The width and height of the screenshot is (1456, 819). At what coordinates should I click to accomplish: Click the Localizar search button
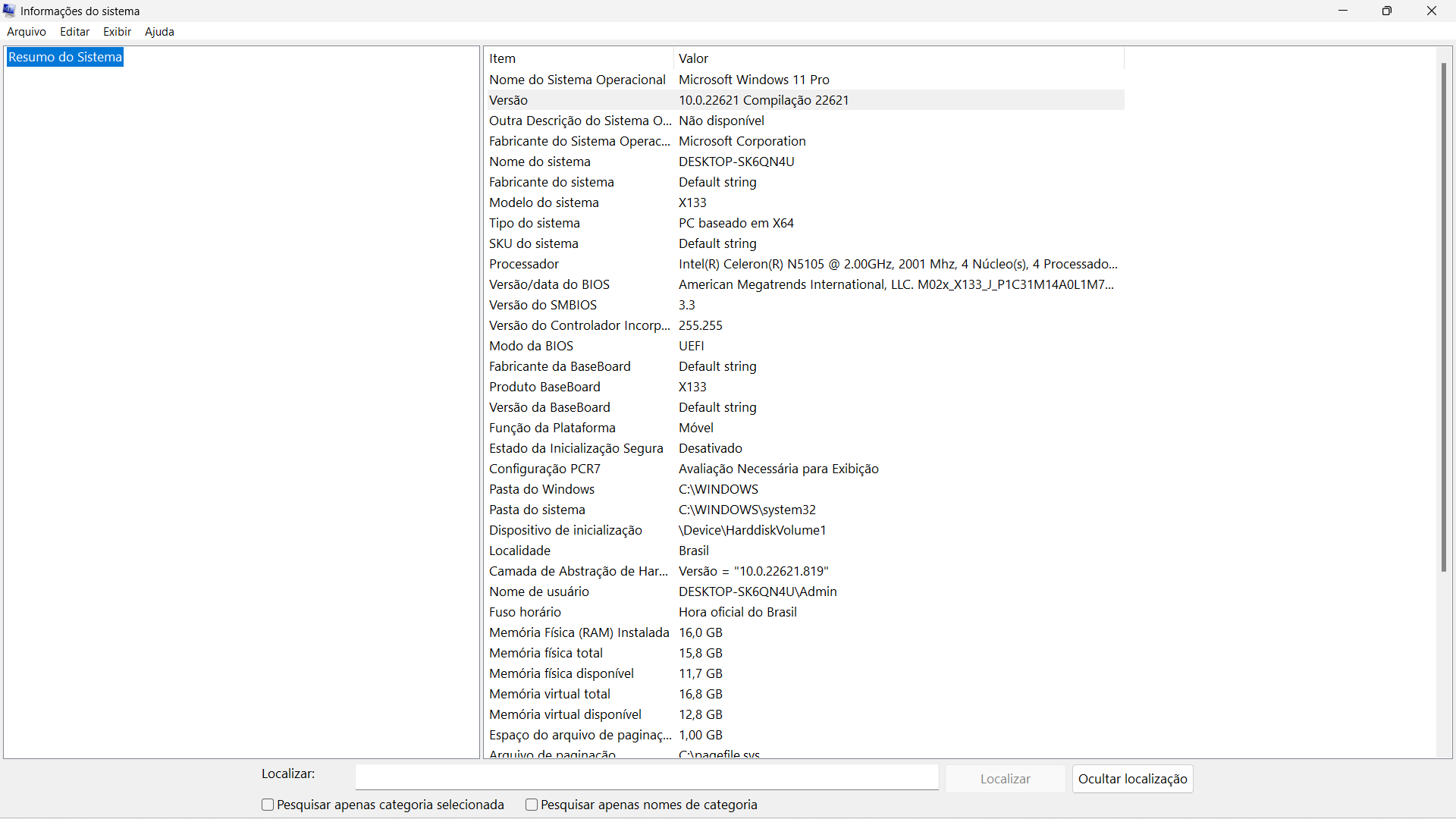(1005, 779)
